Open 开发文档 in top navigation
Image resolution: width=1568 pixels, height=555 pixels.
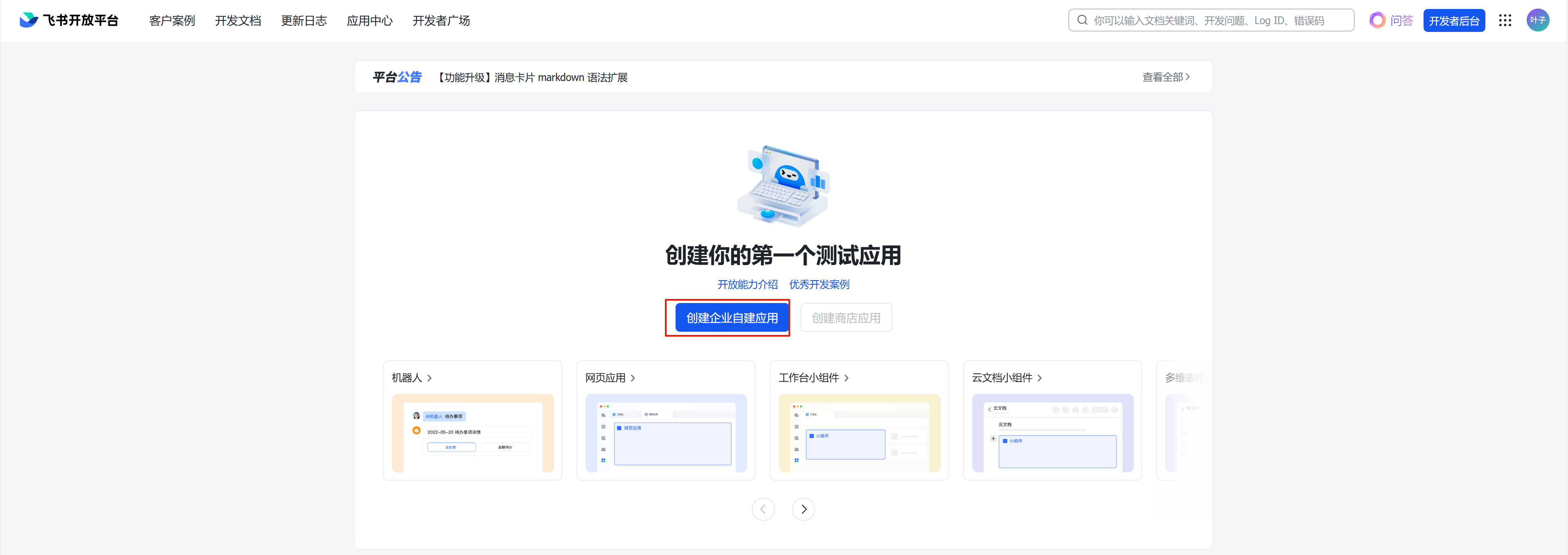237,21
